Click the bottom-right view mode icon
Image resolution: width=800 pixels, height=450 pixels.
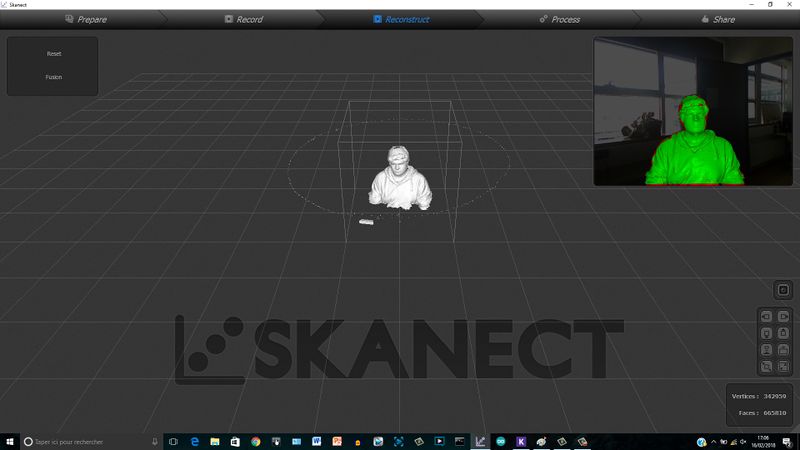pos(784,367)
